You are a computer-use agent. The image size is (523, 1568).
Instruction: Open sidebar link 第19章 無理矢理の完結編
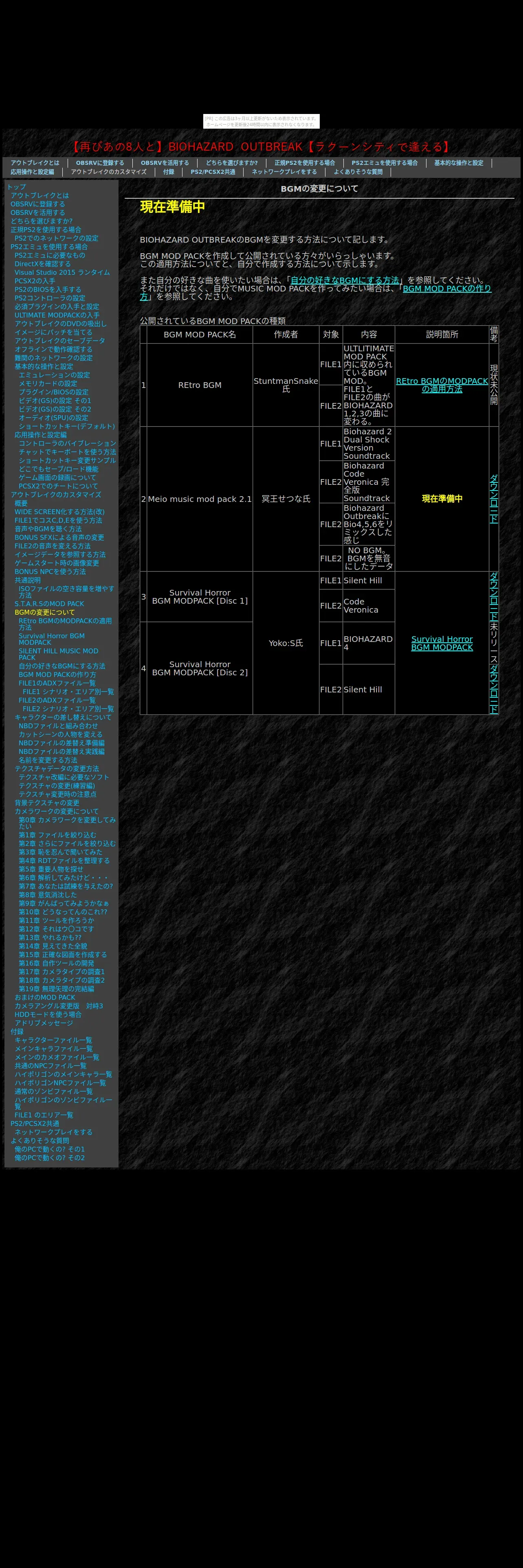[x=56, y=988]
